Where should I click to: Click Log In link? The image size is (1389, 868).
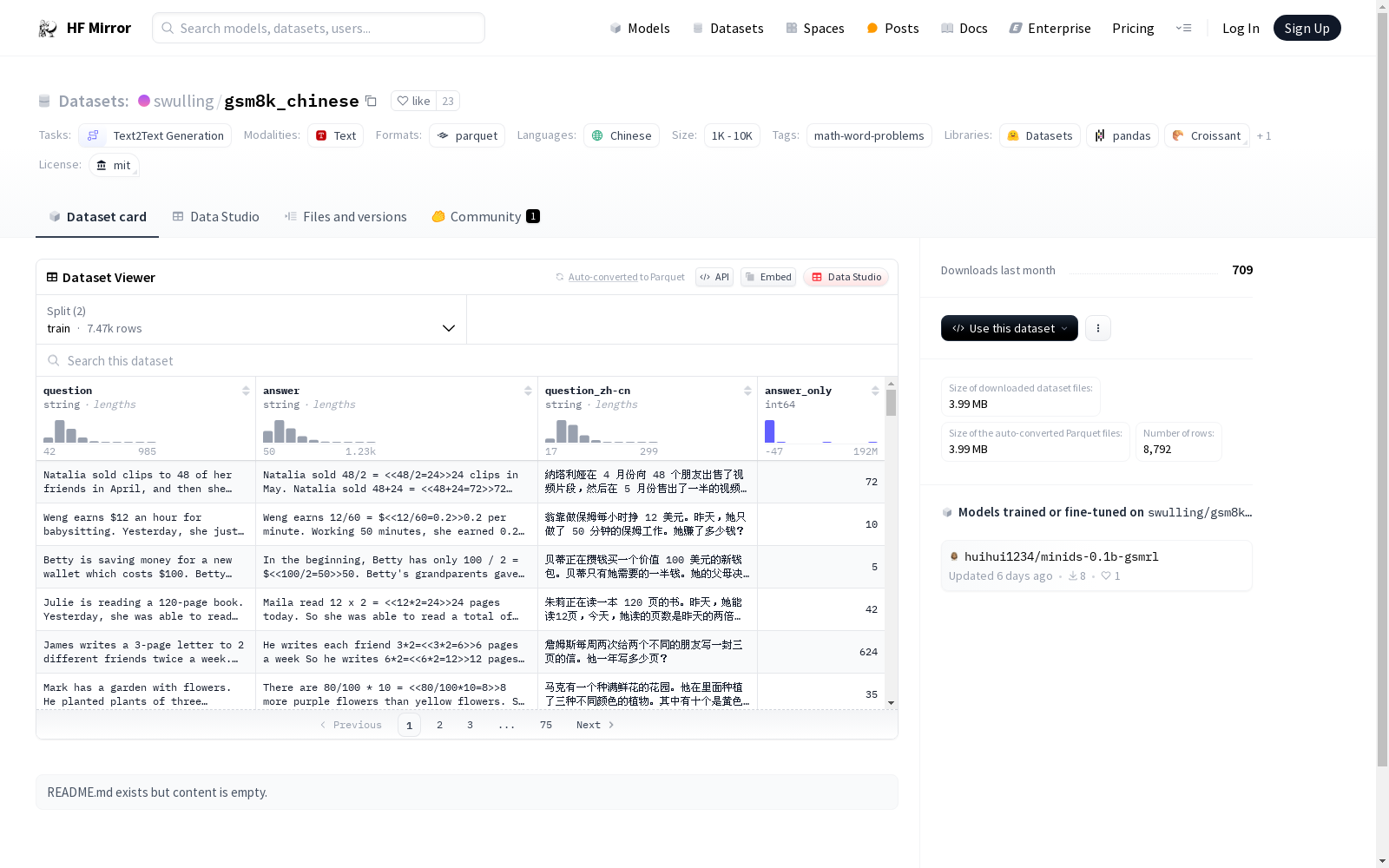click(1241, 28)
